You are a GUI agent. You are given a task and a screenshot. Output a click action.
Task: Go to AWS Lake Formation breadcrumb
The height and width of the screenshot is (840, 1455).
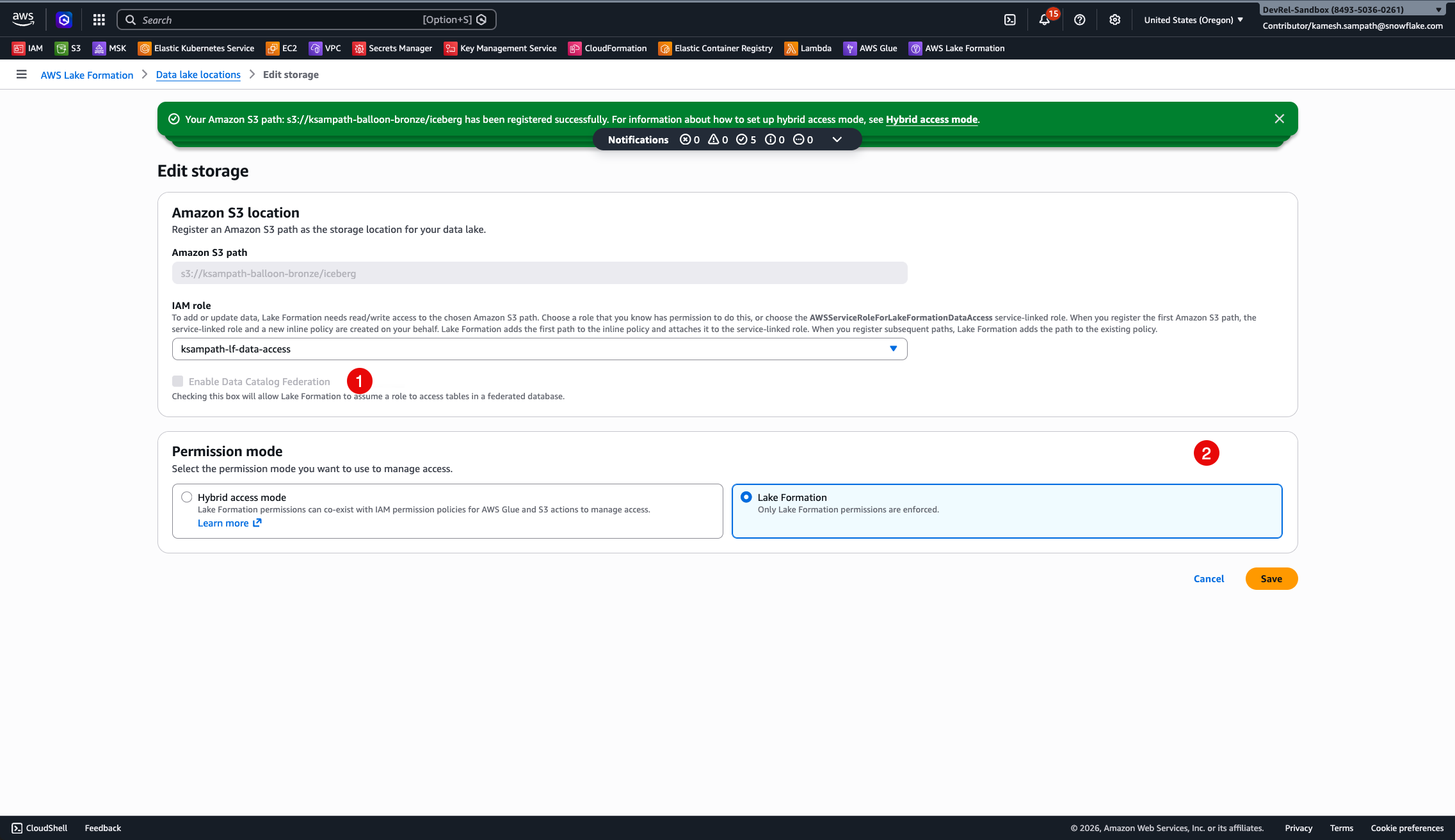click(x=87, y=75)
